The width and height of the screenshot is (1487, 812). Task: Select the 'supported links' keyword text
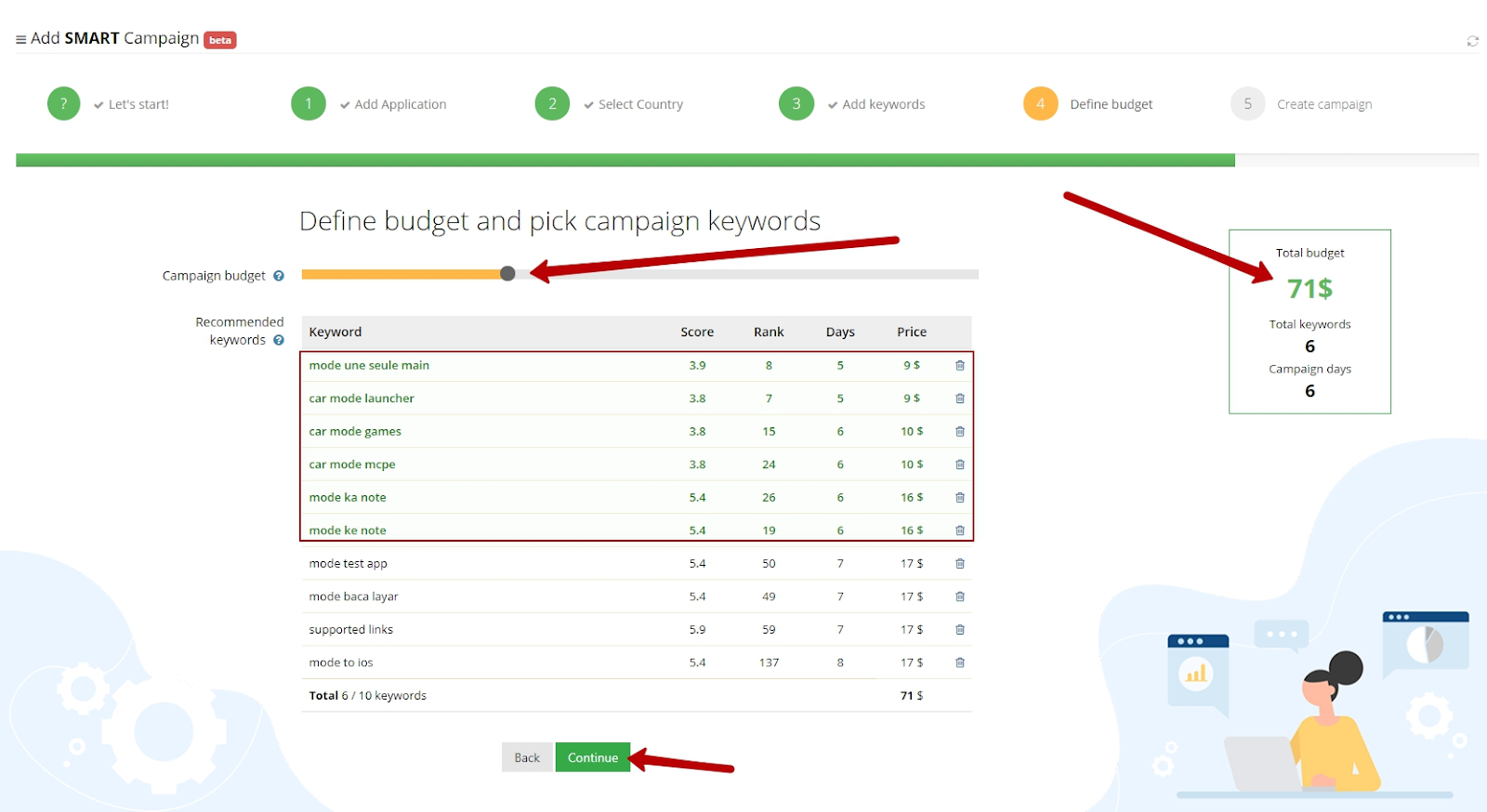(351, 630)
